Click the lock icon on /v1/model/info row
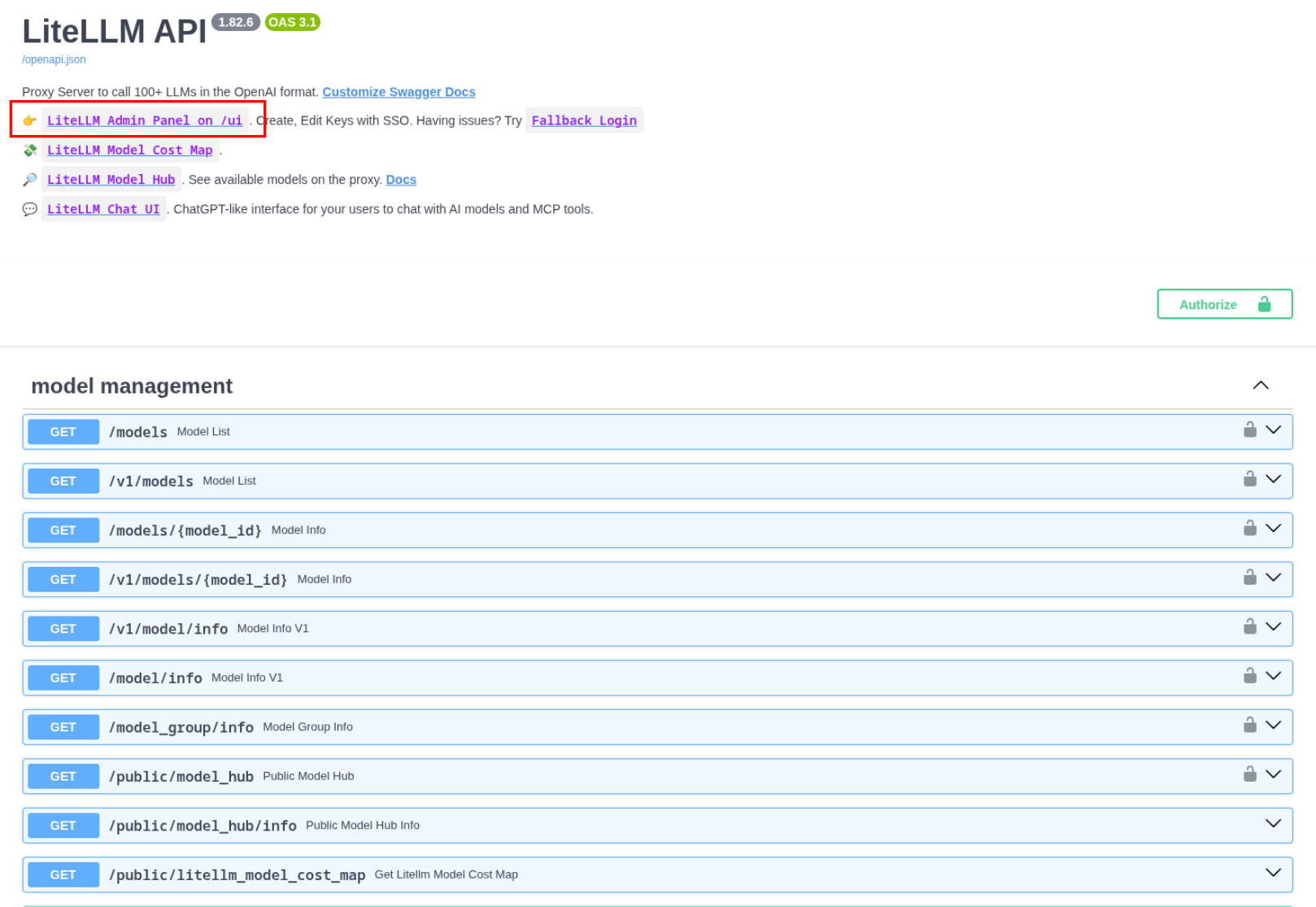Viewport: 1316px width, 907px height. 1250,626
